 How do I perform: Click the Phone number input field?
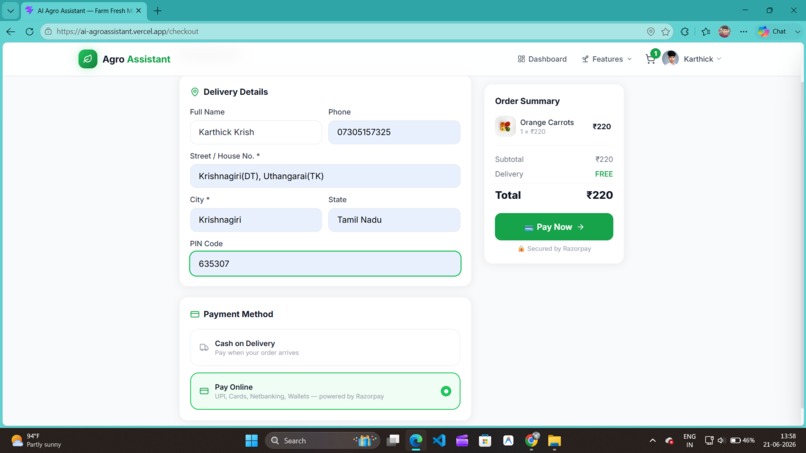tap(394, 132)
